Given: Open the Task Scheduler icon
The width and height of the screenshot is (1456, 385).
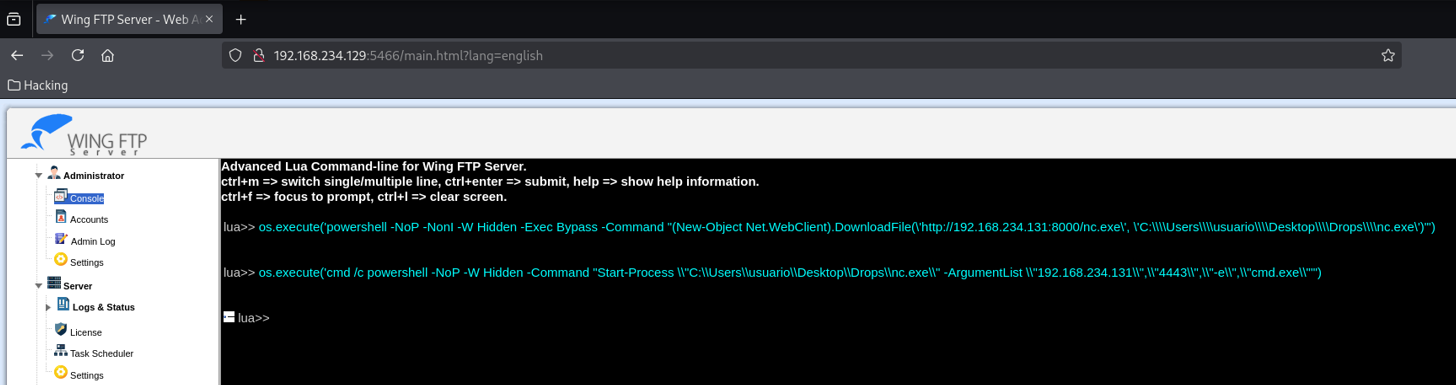Looking at the screenshot, I should point(60,352).
